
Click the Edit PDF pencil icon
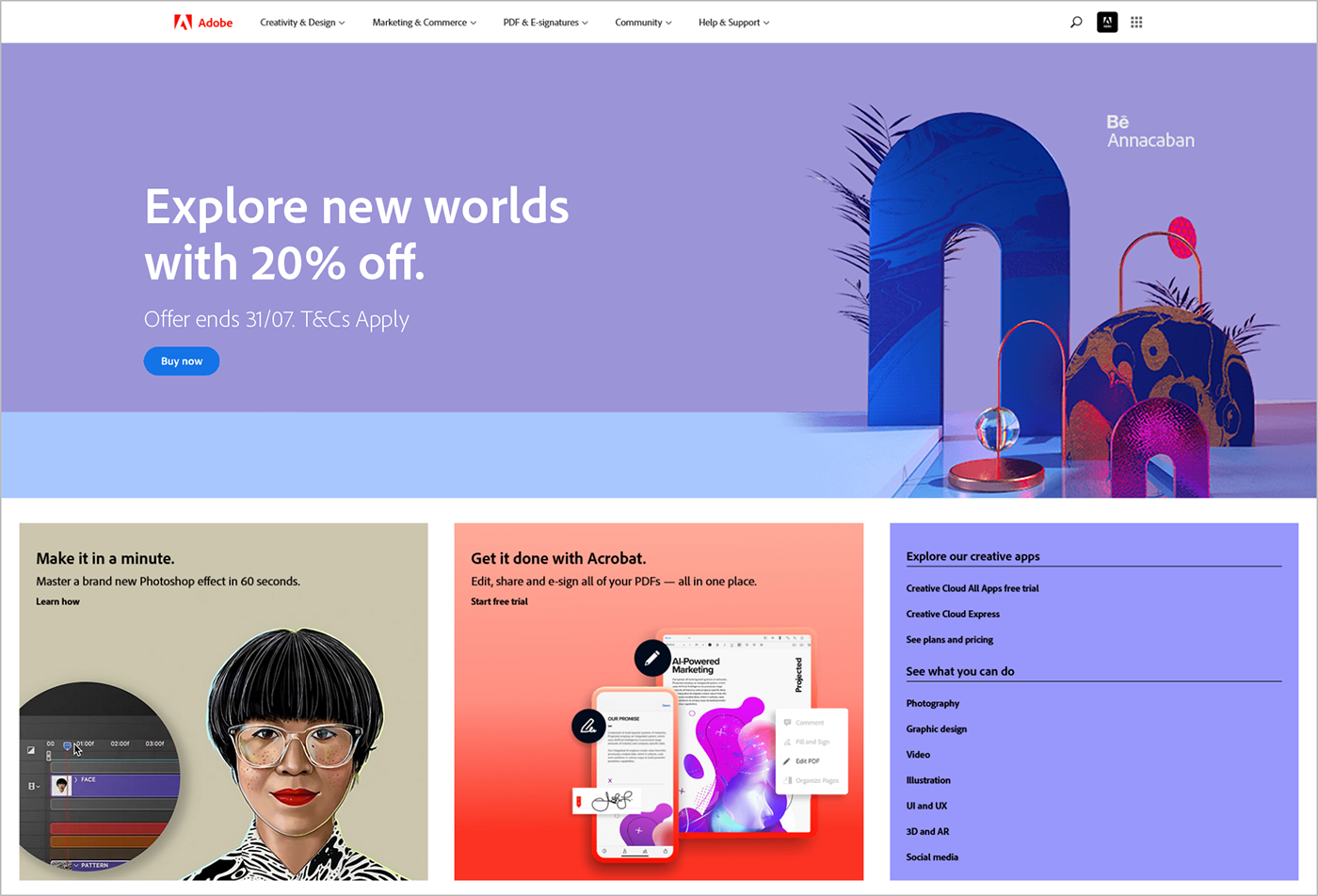pyautogui.click(x=787, y=760)
